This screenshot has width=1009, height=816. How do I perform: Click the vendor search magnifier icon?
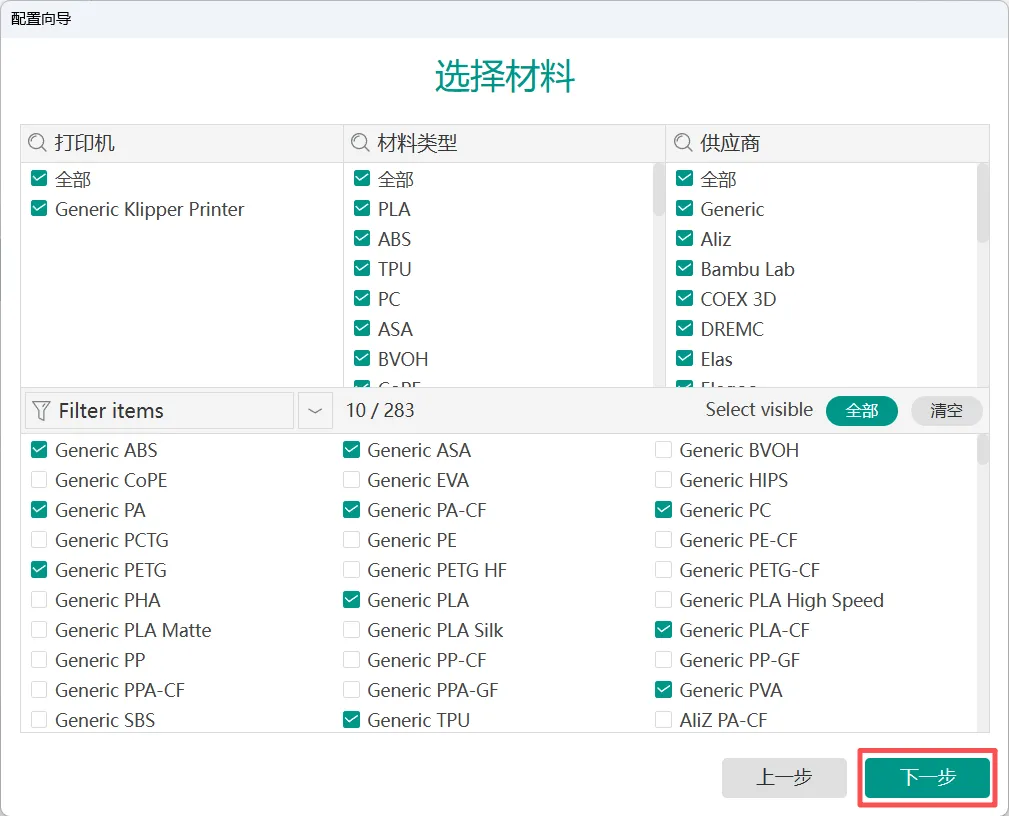683,142
